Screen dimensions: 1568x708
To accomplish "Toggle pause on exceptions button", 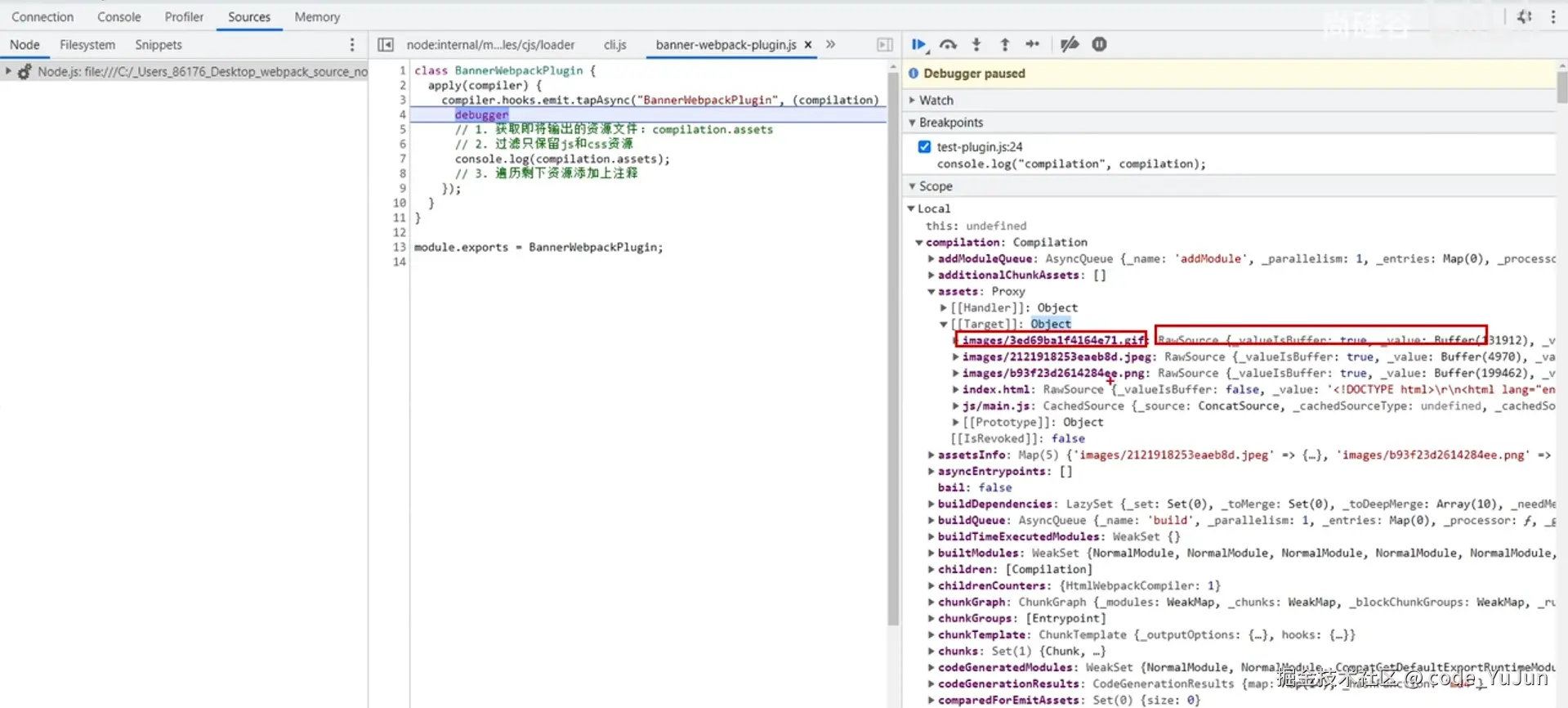I will click(x=1099, y=45).
